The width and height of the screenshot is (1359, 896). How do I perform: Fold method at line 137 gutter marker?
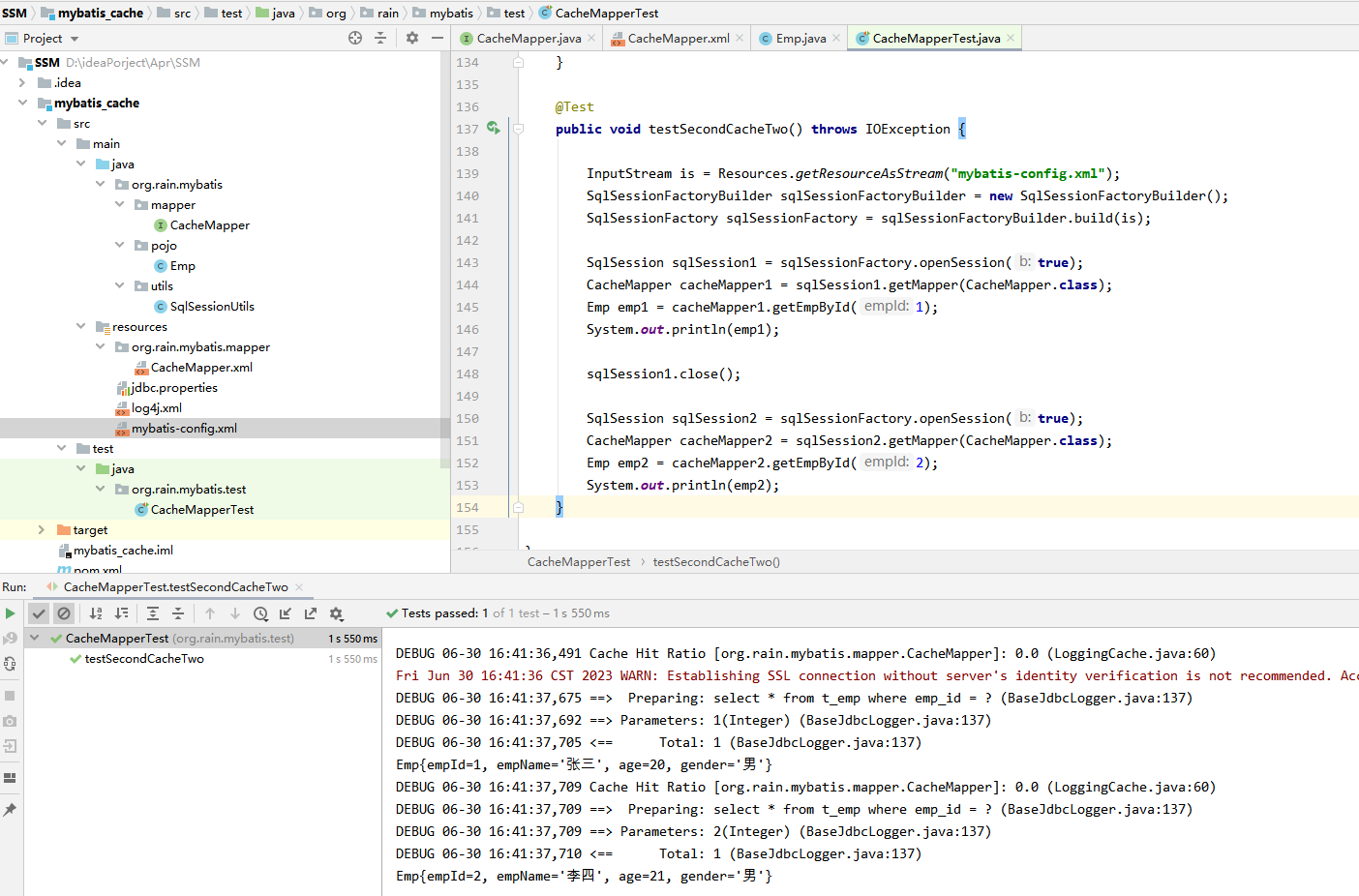point(518,129)
